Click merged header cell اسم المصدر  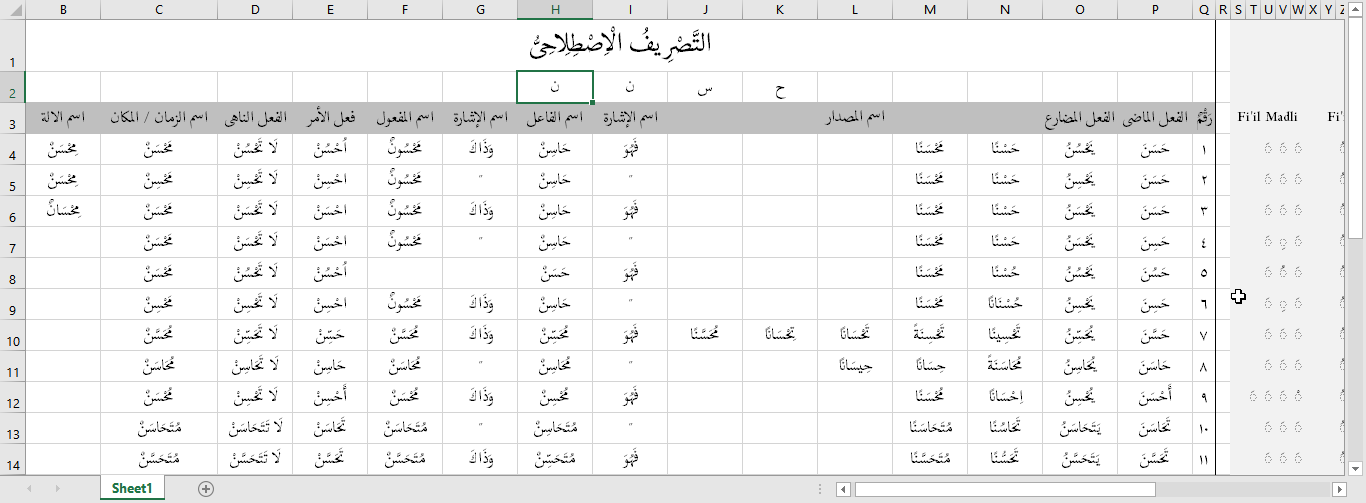tap(855, 118)
